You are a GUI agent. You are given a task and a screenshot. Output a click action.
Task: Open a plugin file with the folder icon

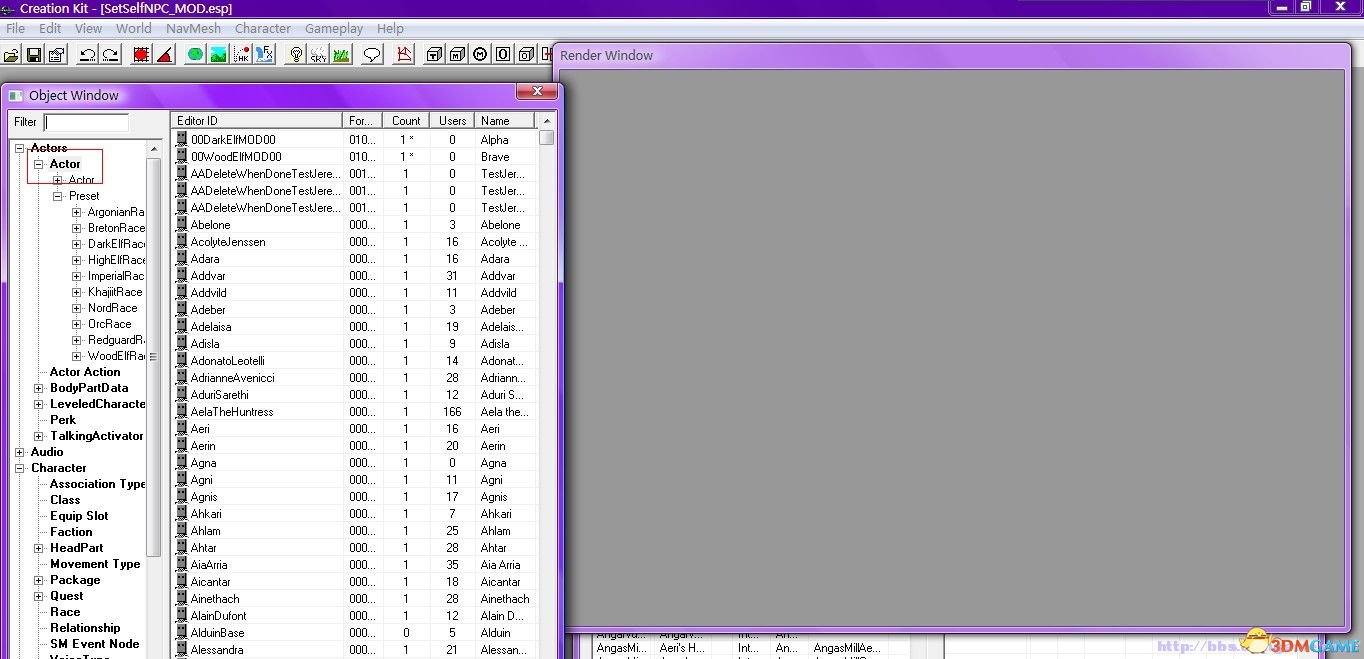pos(12,55)
